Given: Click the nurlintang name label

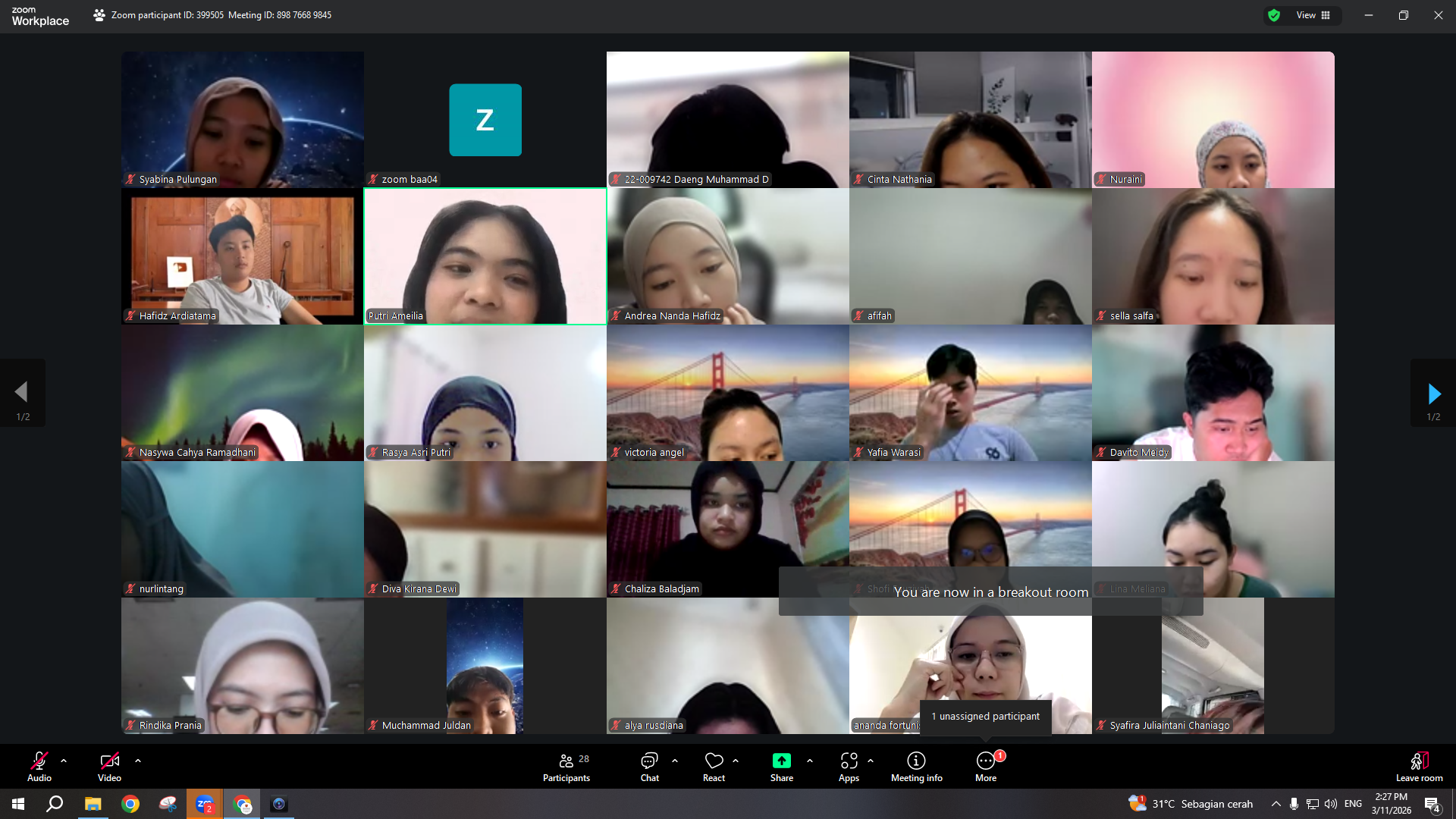Looking at the screenshot, I should (155, 589).
